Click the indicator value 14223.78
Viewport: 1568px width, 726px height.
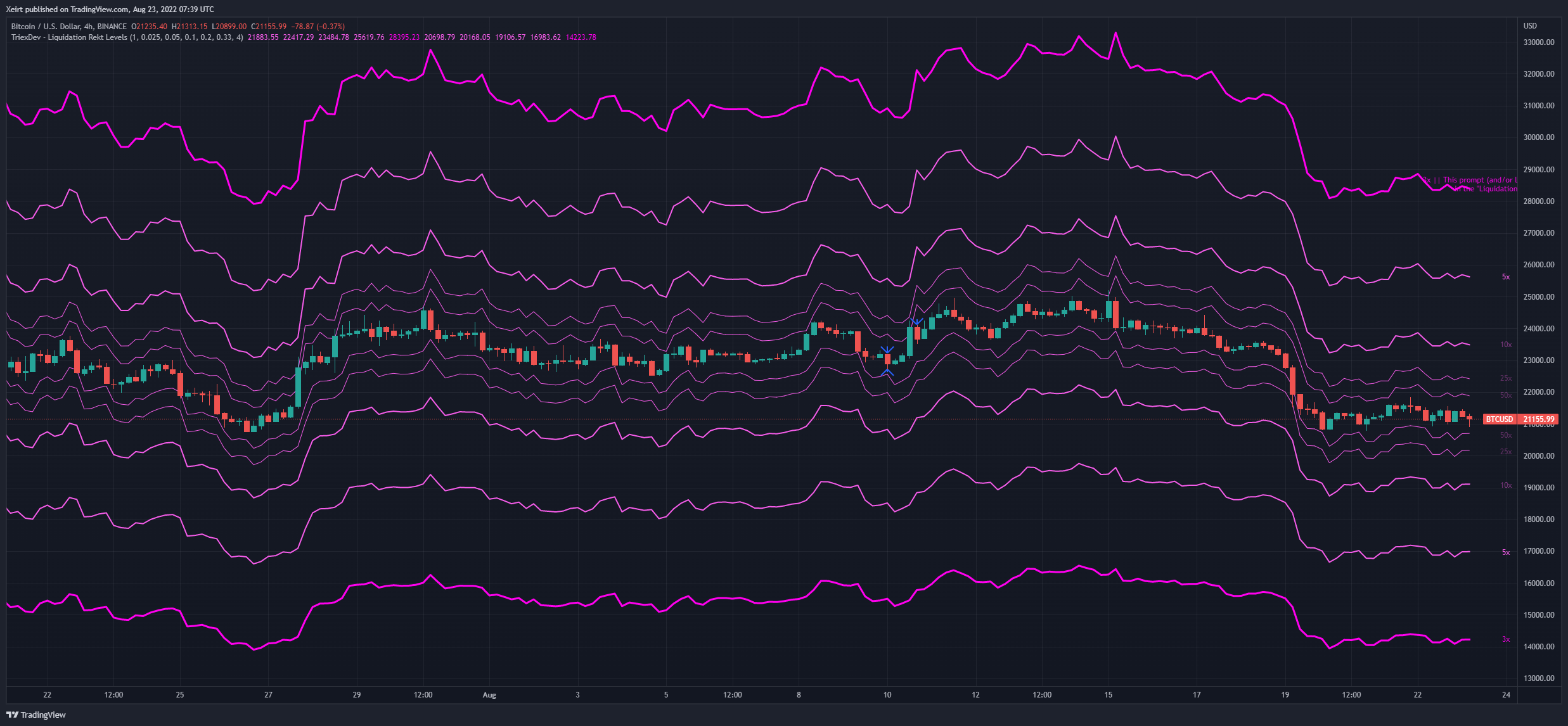[581, 37]
